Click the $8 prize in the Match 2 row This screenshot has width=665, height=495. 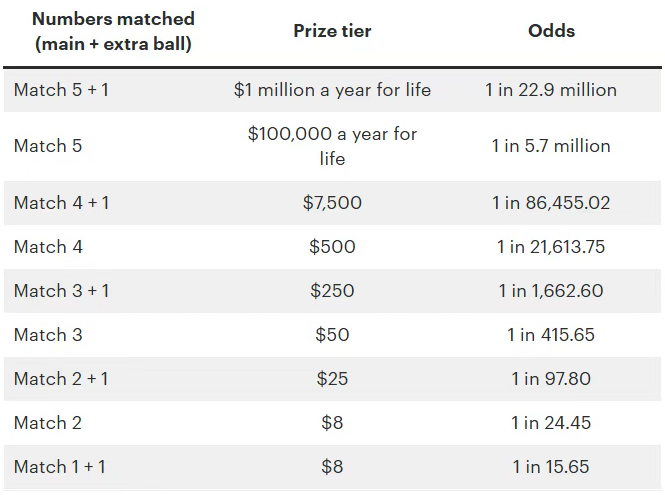[332, 423]
